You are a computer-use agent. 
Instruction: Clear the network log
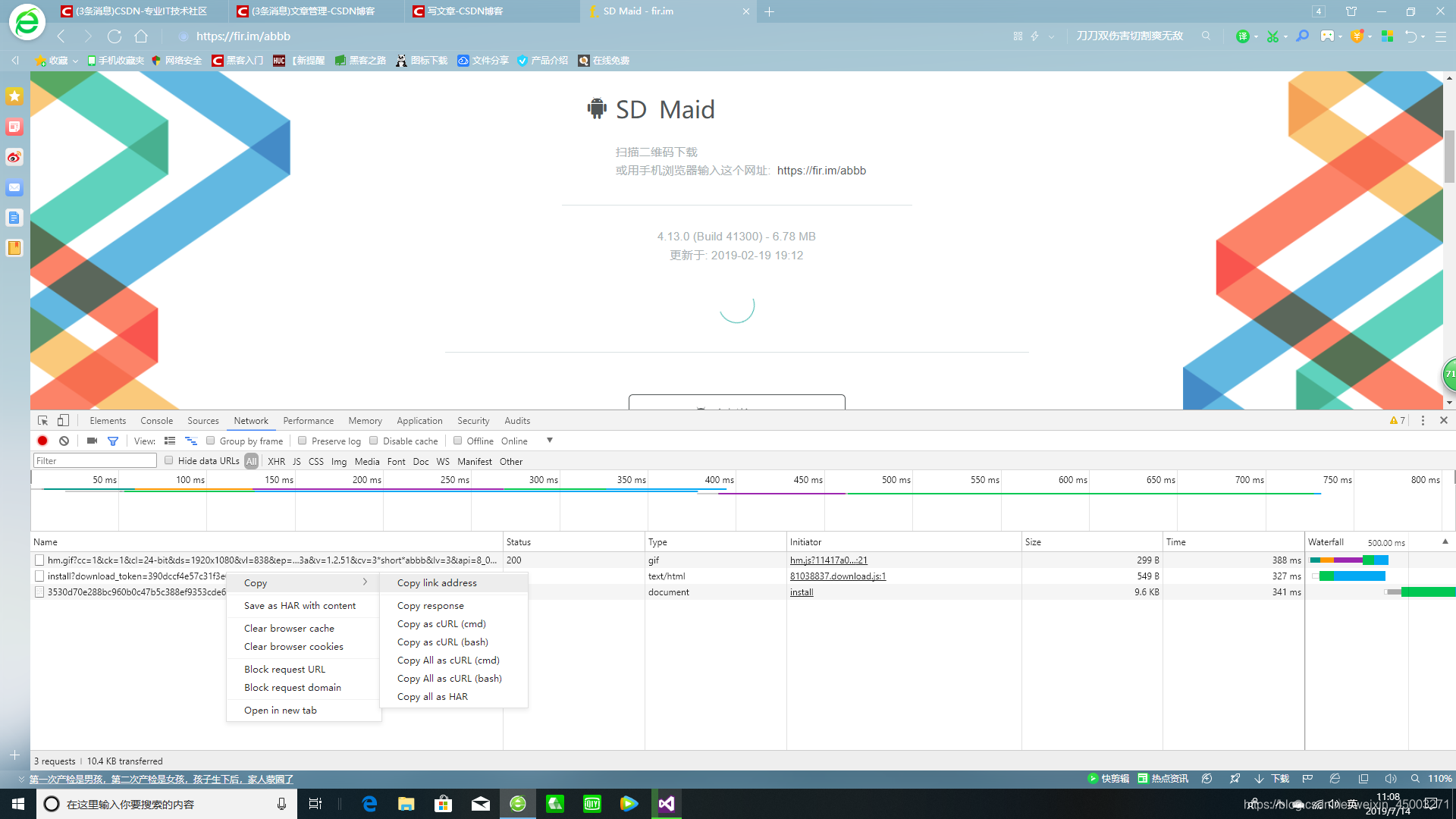tap(64, 441)
